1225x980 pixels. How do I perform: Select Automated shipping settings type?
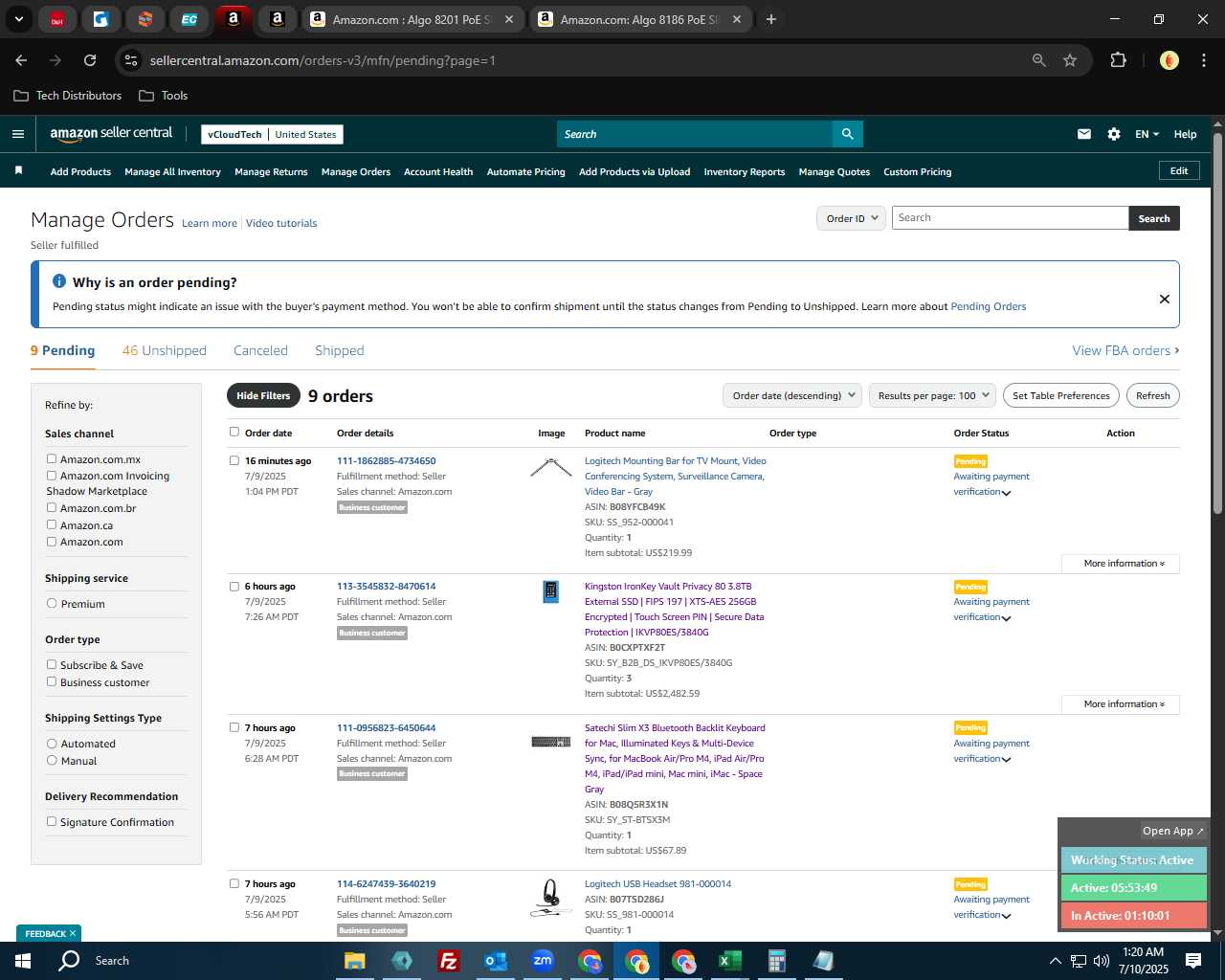tap(52, 743)
